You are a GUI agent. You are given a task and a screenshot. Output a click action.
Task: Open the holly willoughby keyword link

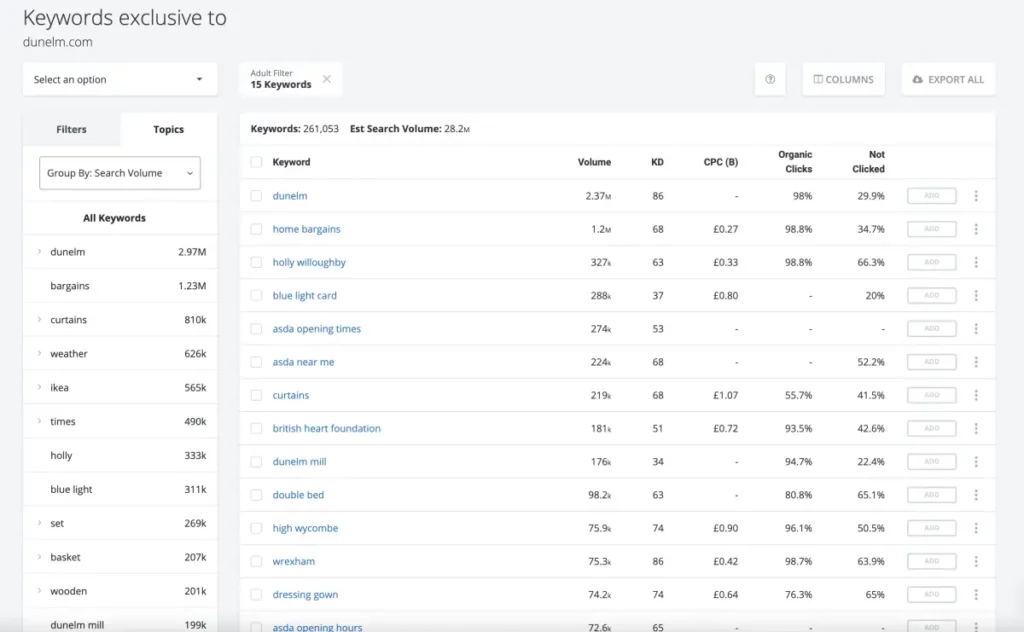[309, 262]
